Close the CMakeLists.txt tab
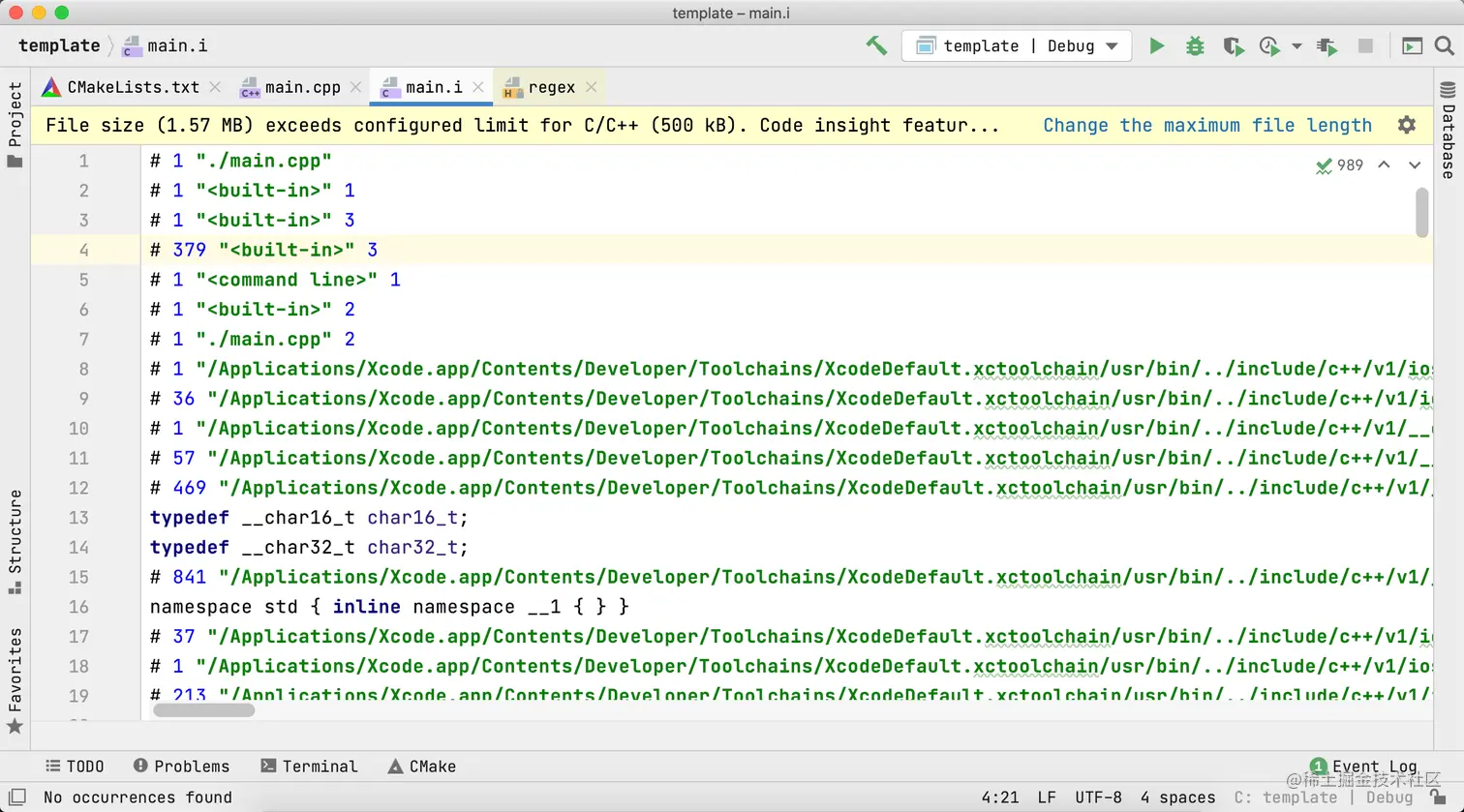1464x812 pixels. pyautogui.click(x=215, y=87)
